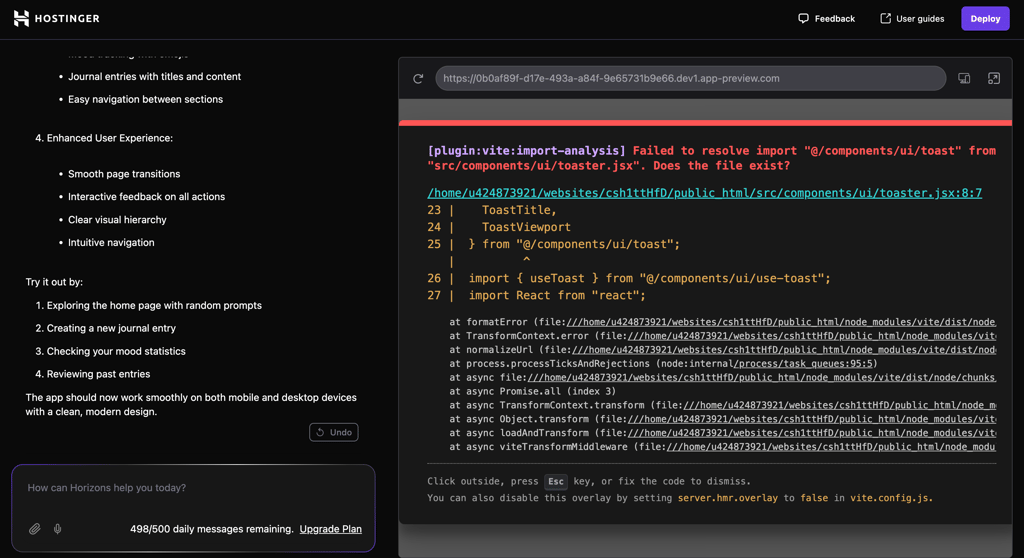
Task: Click the 'ToastViewport' code line 24
Action: [526, 227]
